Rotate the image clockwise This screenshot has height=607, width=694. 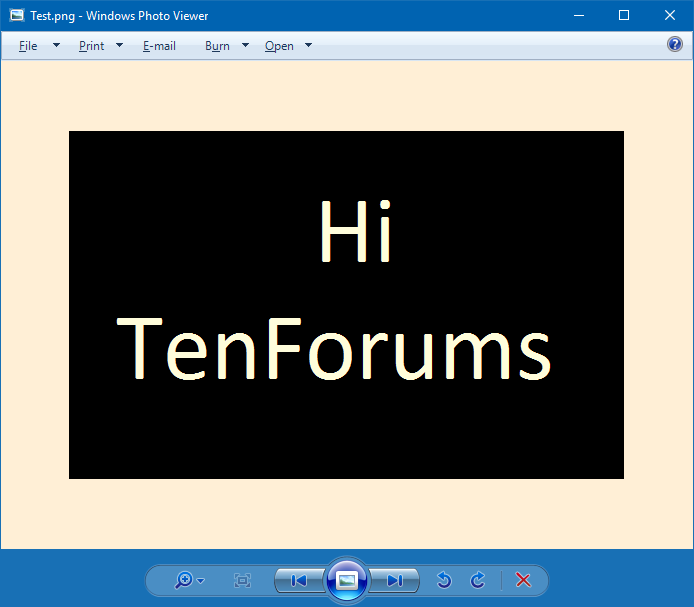pos(478,580)
